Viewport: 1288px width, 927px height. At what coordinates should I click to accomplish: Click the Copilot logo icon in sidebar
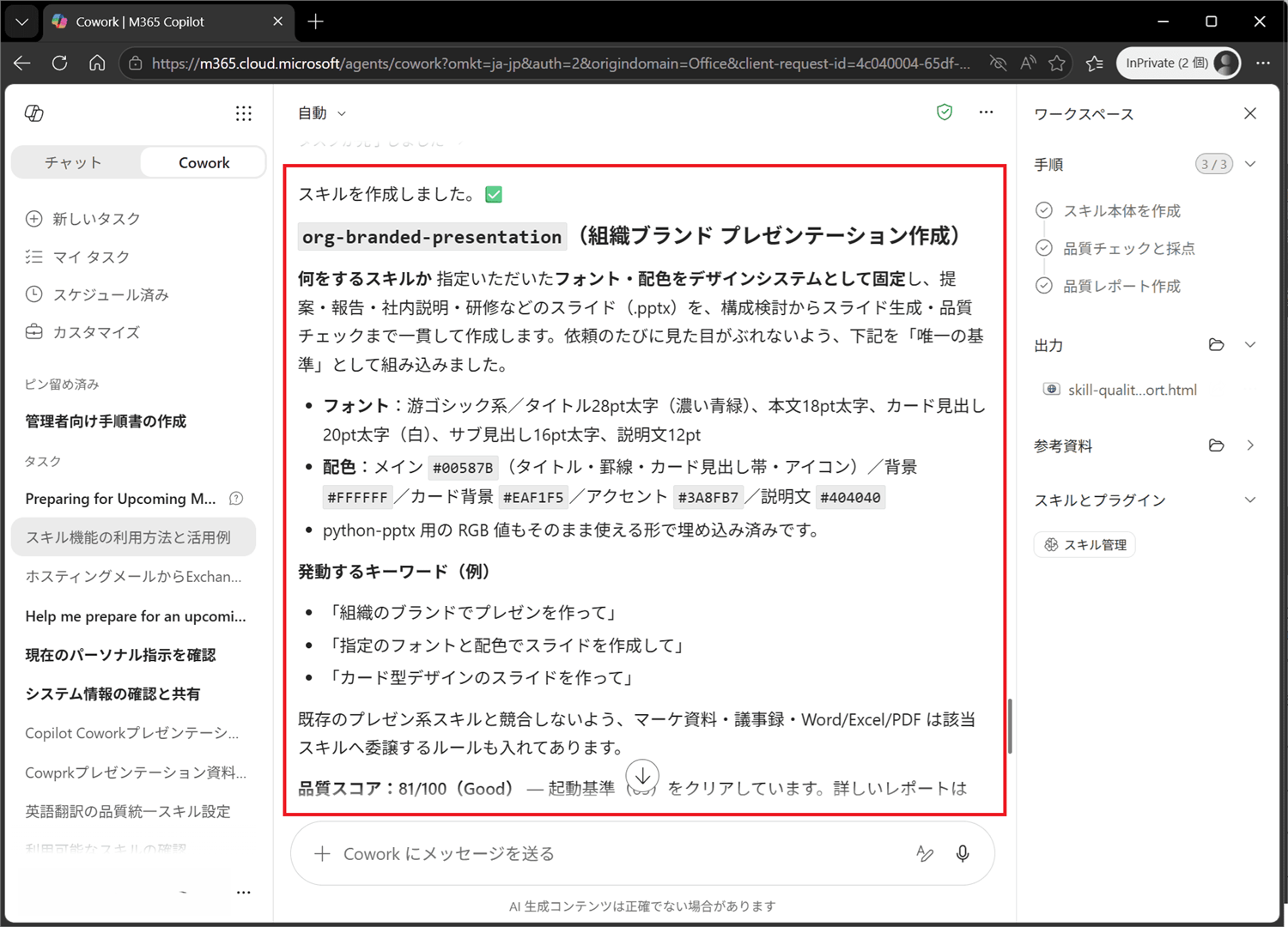[34, 113]
